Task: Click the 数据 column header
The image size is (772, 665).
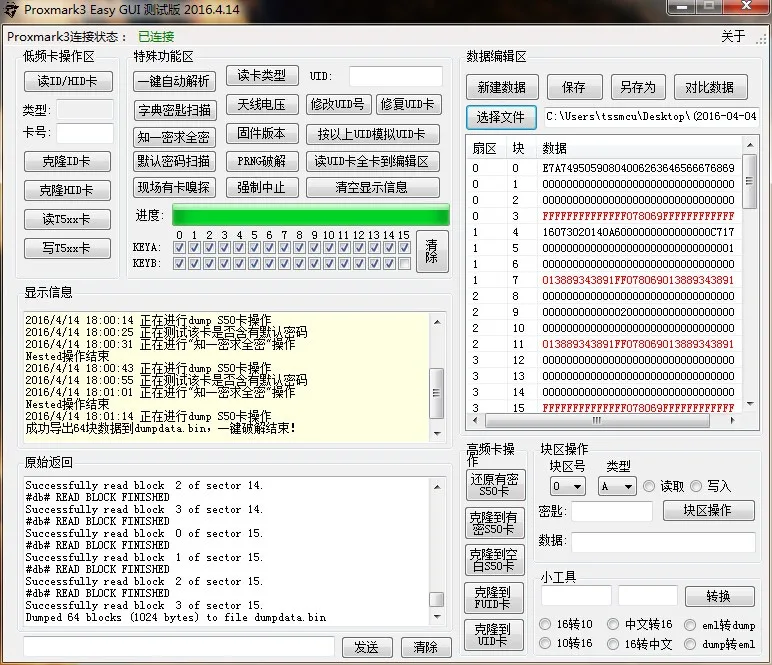Action: (638, 148)
